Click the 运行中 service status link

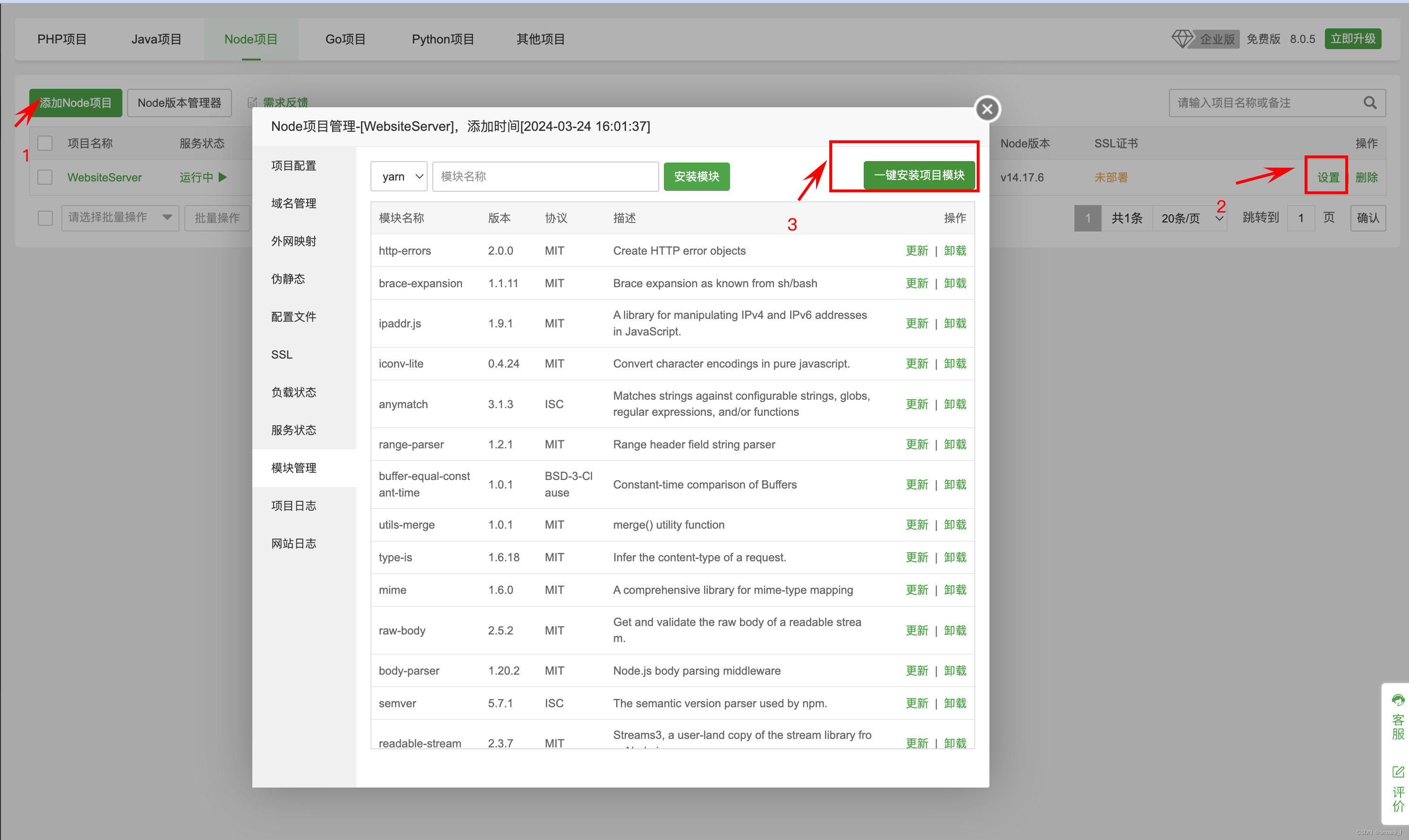tap(197, 177)
